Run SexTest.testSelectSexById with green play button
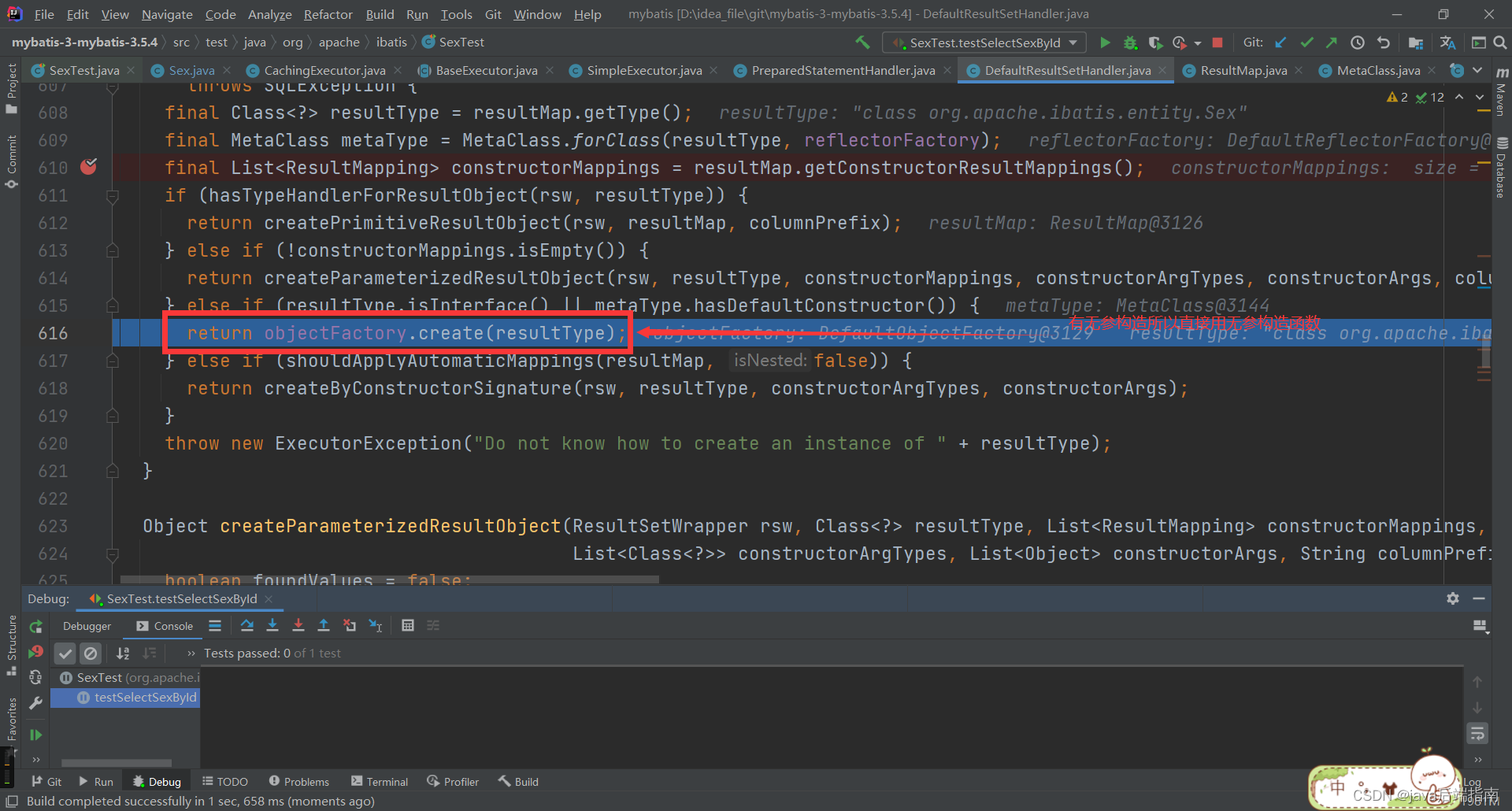 coord(1105,43)
